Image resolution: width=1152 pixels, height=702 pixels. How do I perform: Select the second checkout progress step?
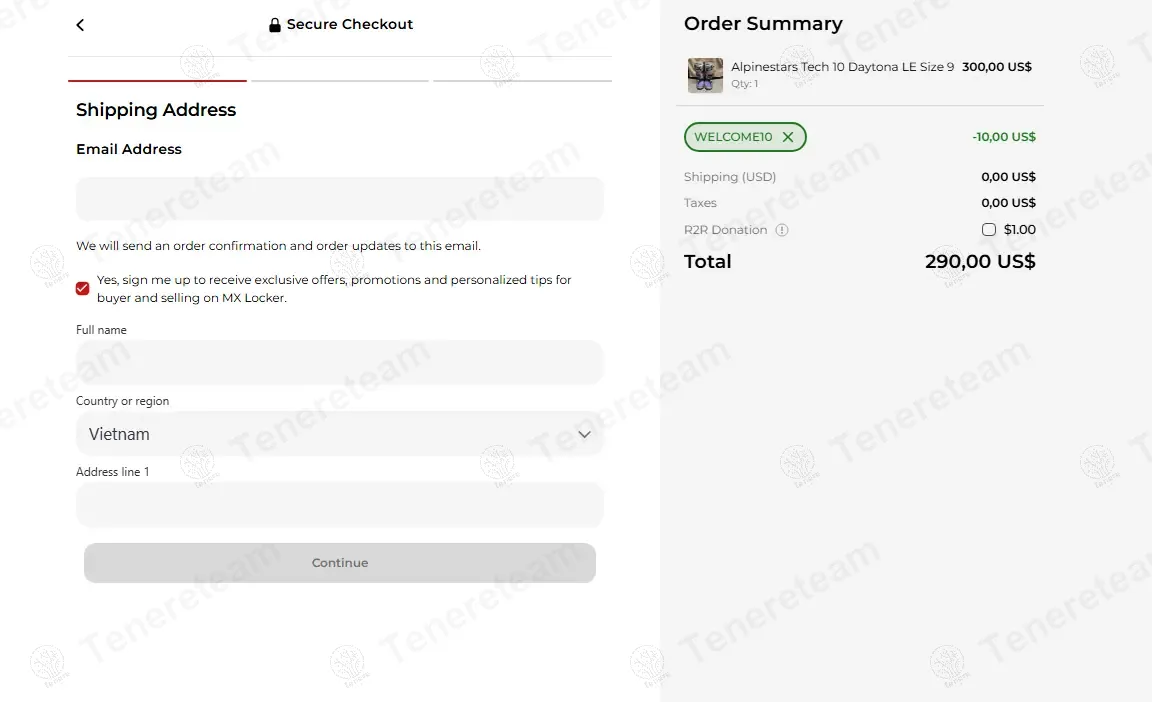[340, 80]
